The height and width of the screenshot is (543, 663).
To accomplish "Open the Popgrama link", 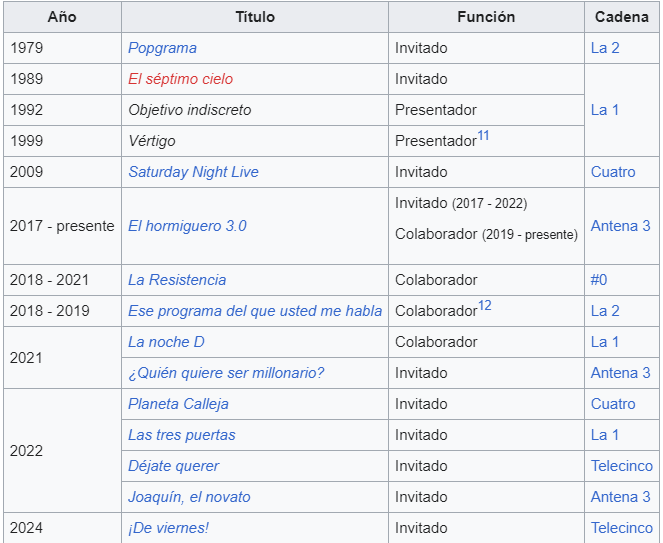I will click(162, 48).
